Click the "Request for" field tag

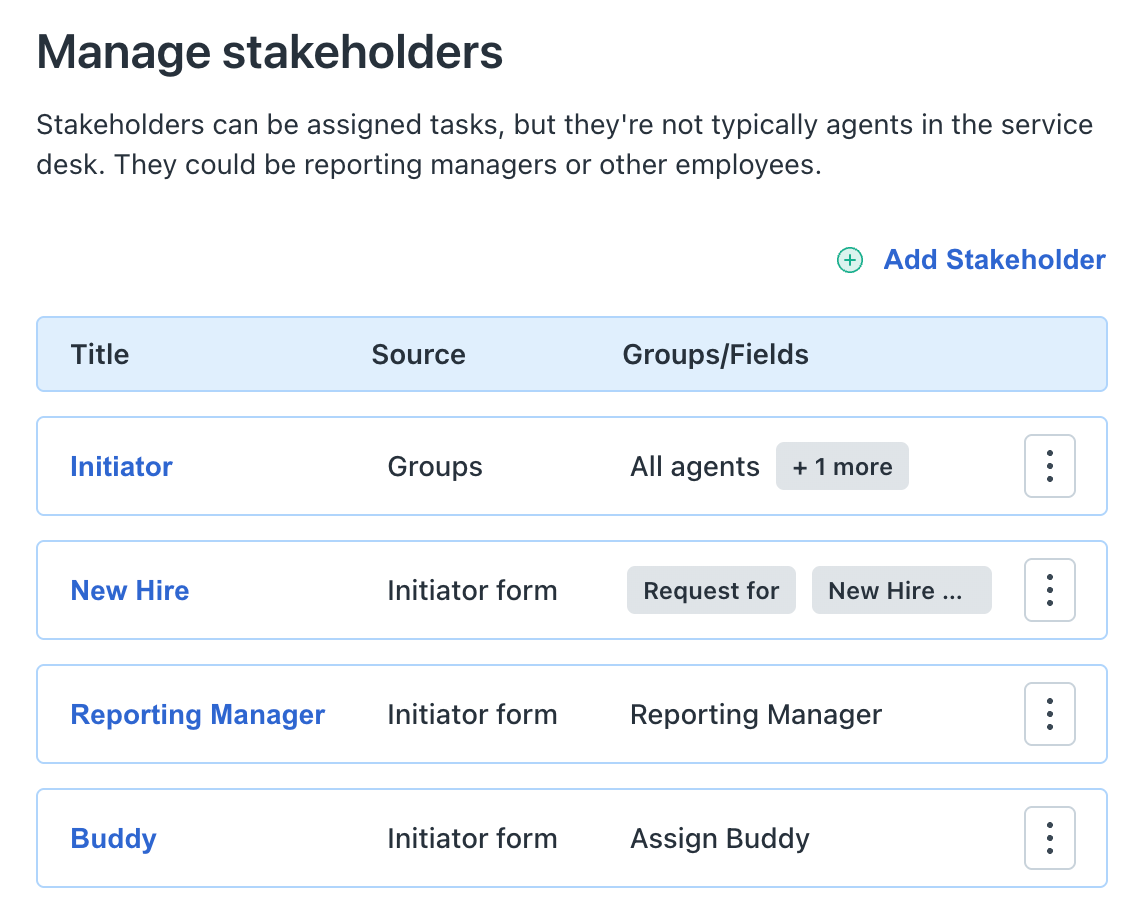pos(711,591)
